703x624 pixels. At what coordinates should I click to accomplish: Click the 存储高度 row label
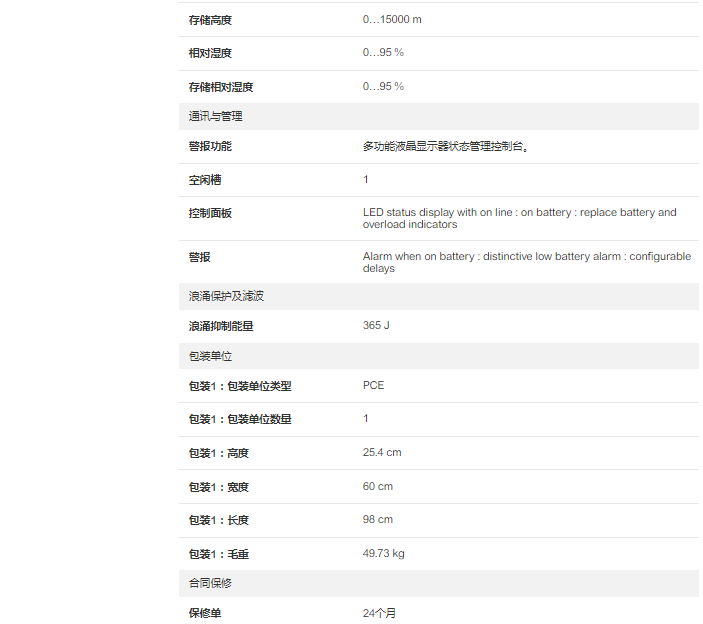[210, 20]
